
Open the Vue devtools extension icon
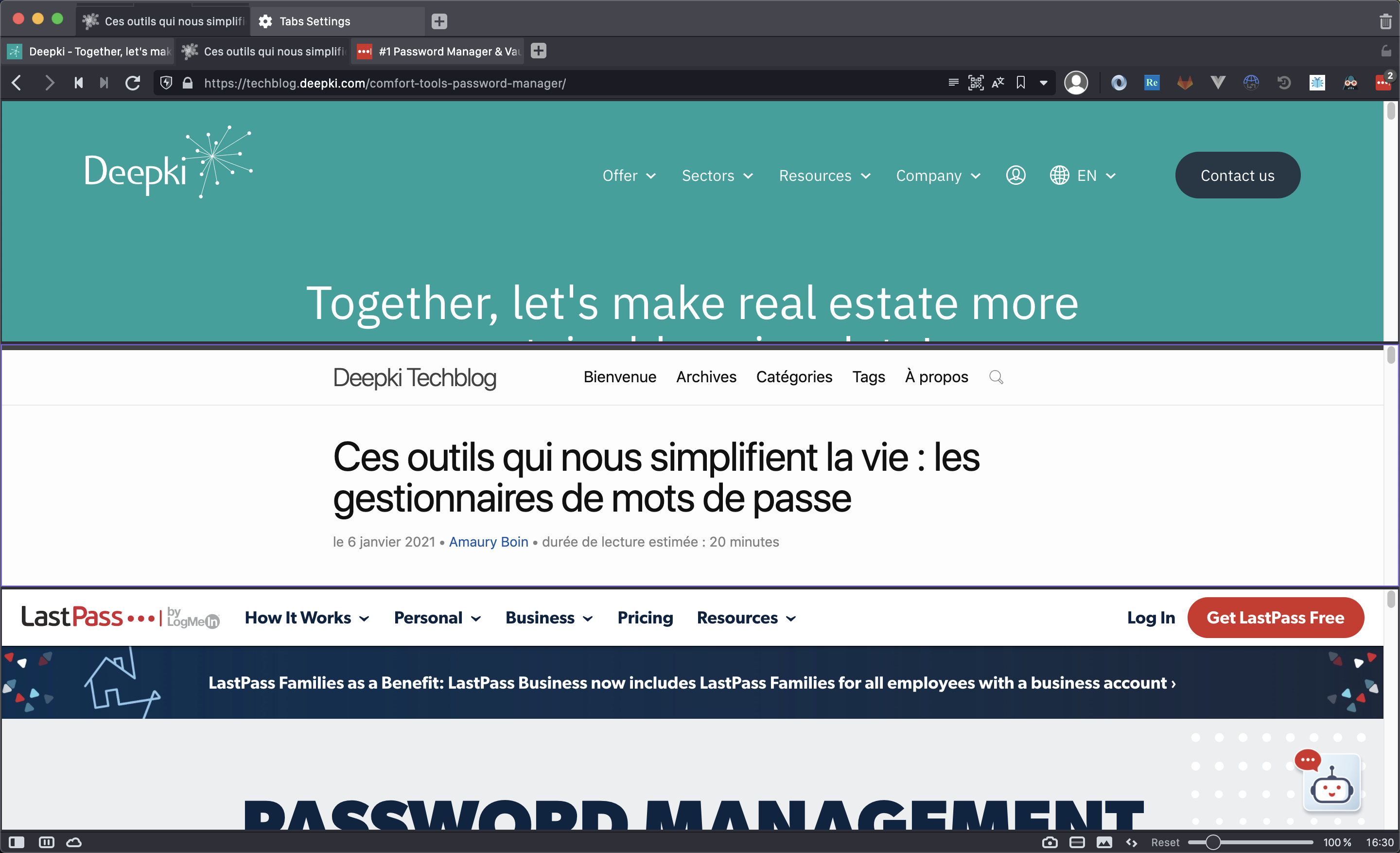tap(1218, 83)
